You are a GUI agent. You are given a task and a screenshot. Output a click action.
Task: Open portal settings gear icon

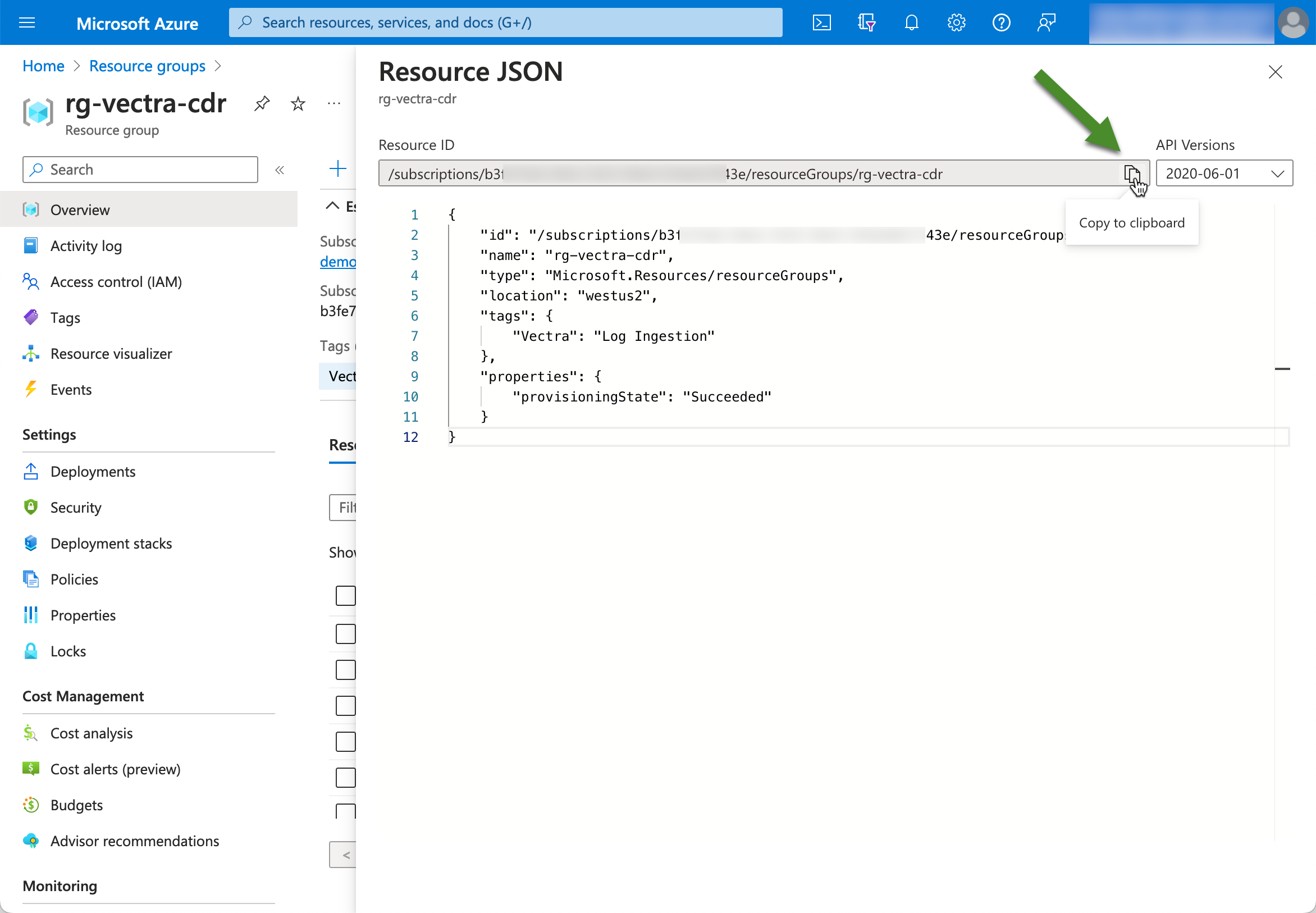(956, 23)
